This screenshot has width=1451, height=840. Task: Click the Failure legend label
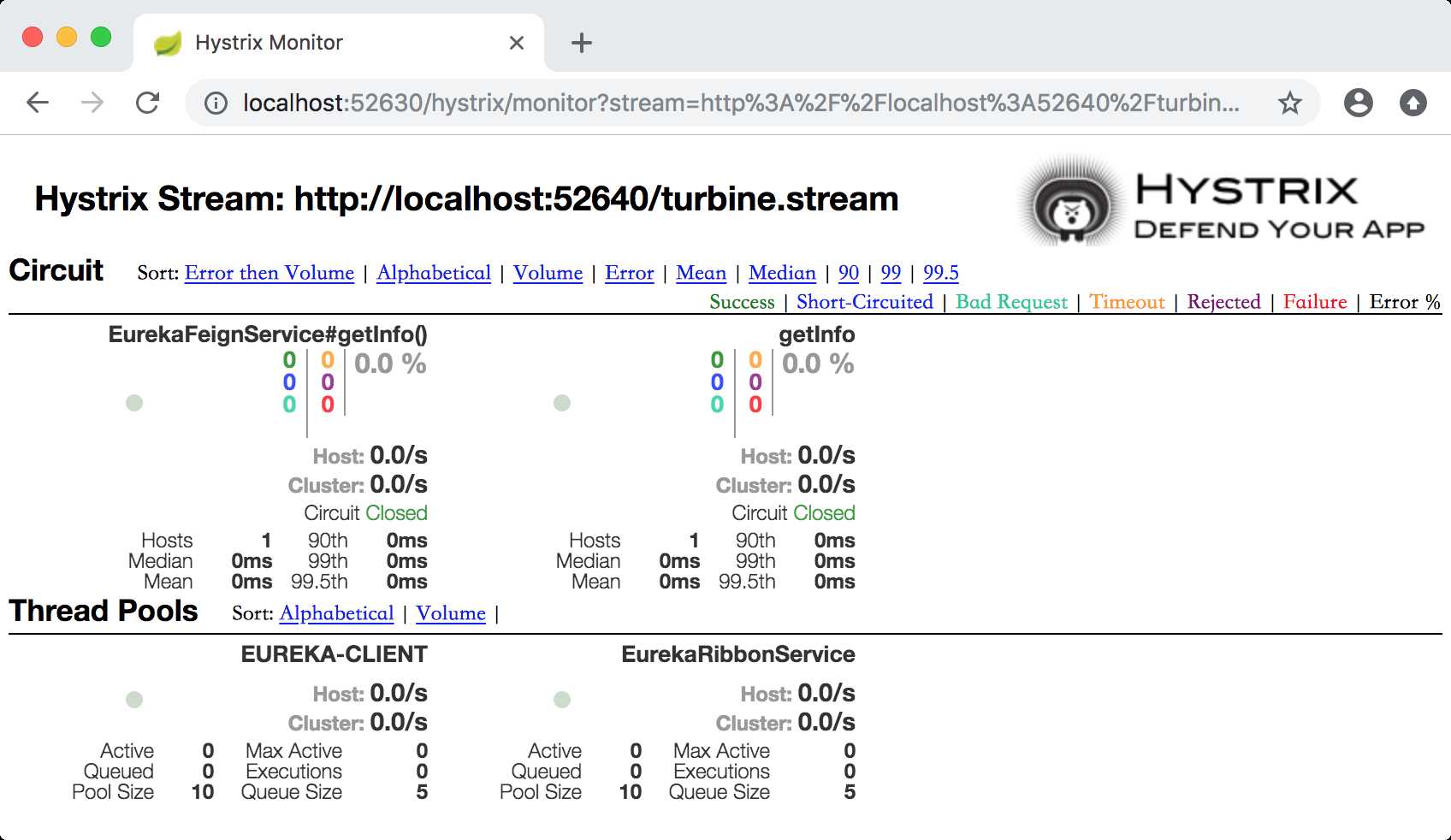pos(1315,302)
